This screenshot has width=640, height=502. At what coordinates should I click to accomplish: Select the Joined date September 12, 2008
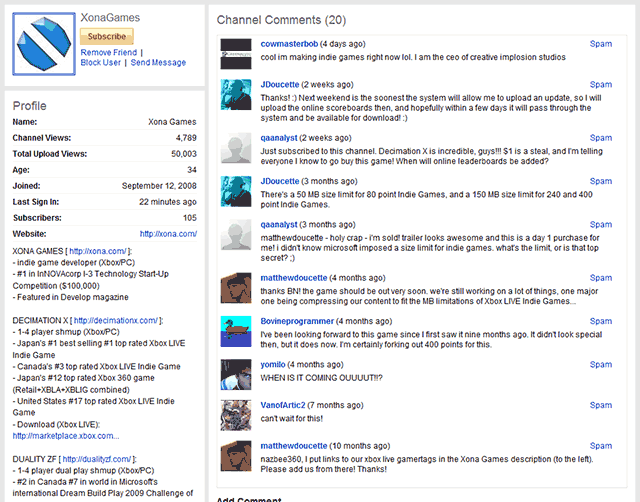pyautogui.click(x=159, y=186)
